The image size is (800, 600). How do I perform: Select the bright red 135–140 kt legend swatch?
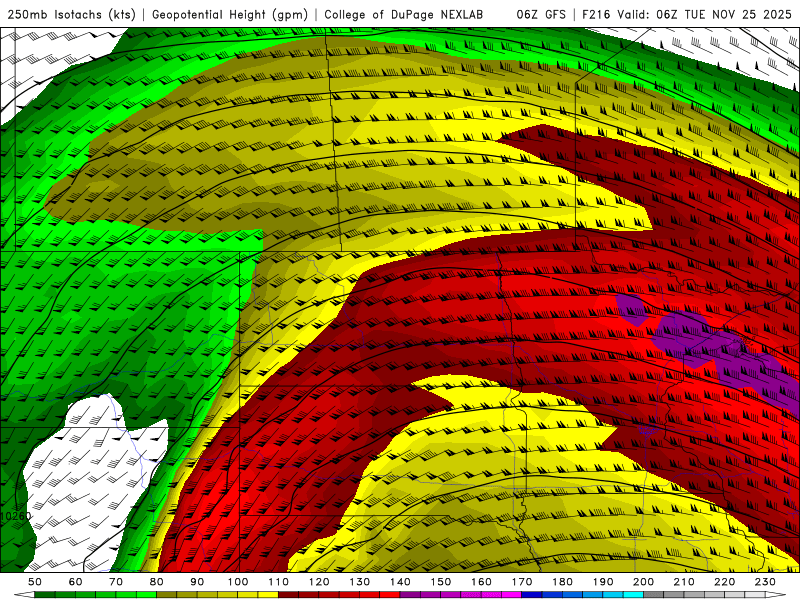[x=390, y=594]
